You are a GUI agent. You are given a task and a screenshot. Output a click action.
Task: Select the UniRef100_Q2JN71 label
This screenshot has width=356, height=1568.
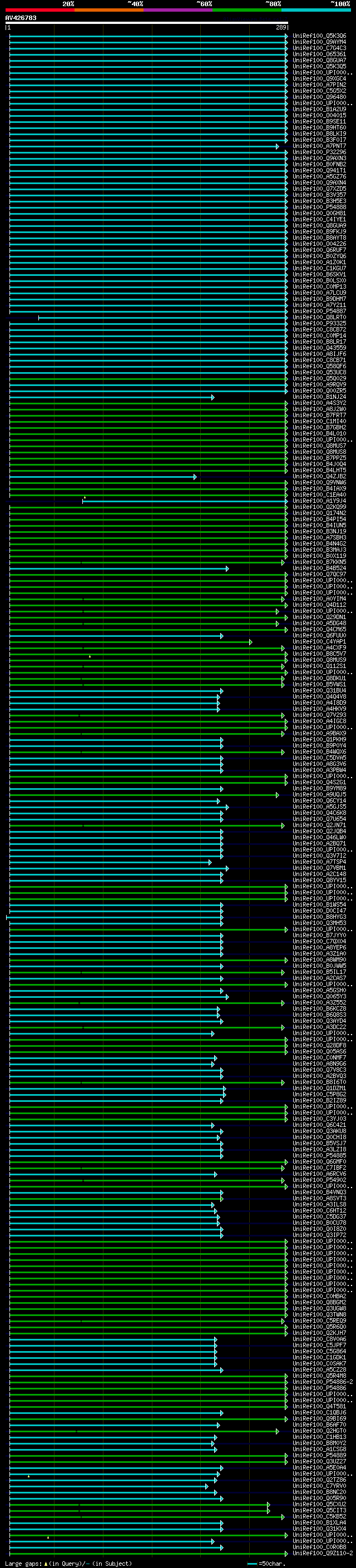[x=319, y=825]
